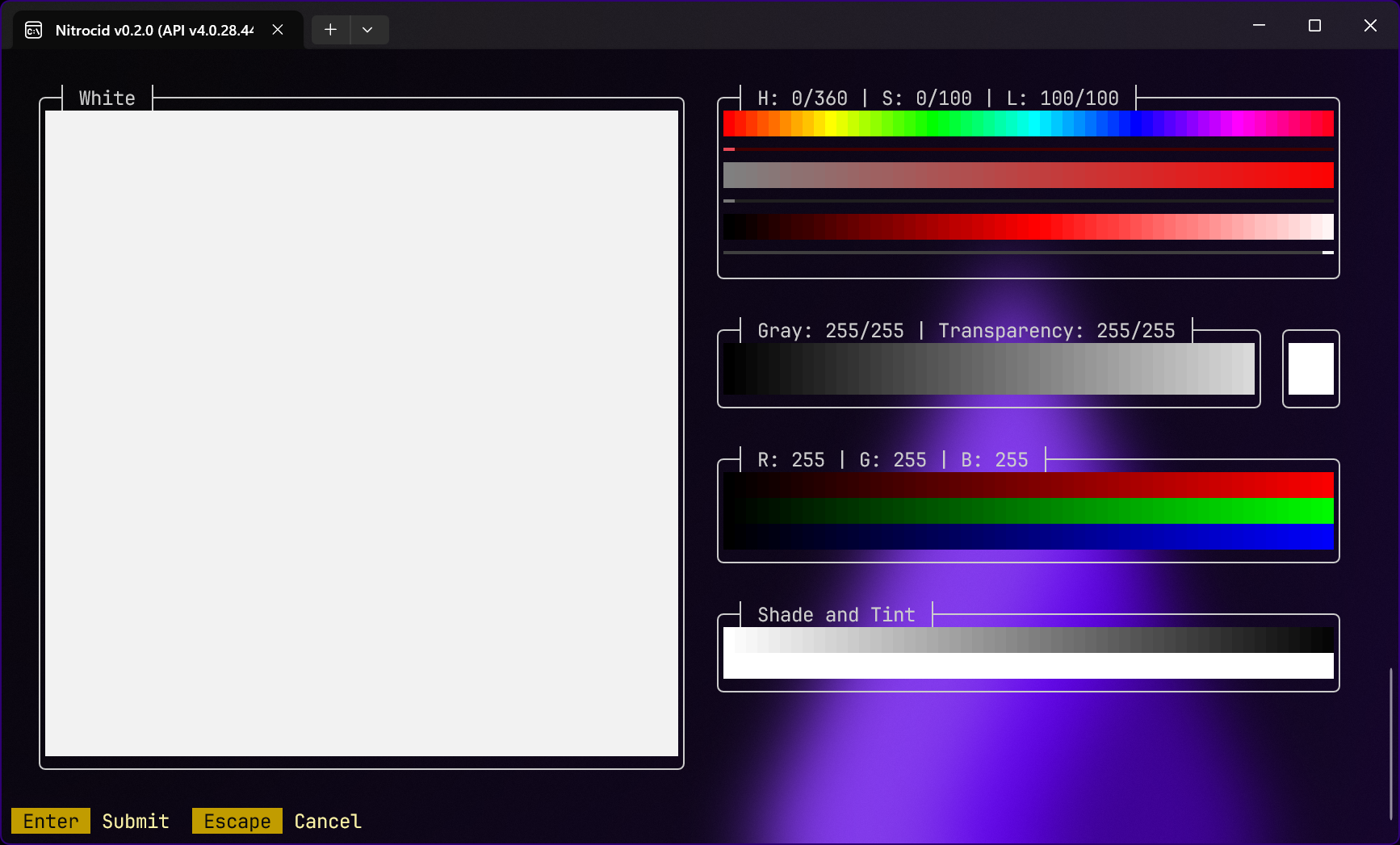The width and height of the screenshot is (1400, 845).
Task: Click the saturation gradient bar
Action: 1028,175
